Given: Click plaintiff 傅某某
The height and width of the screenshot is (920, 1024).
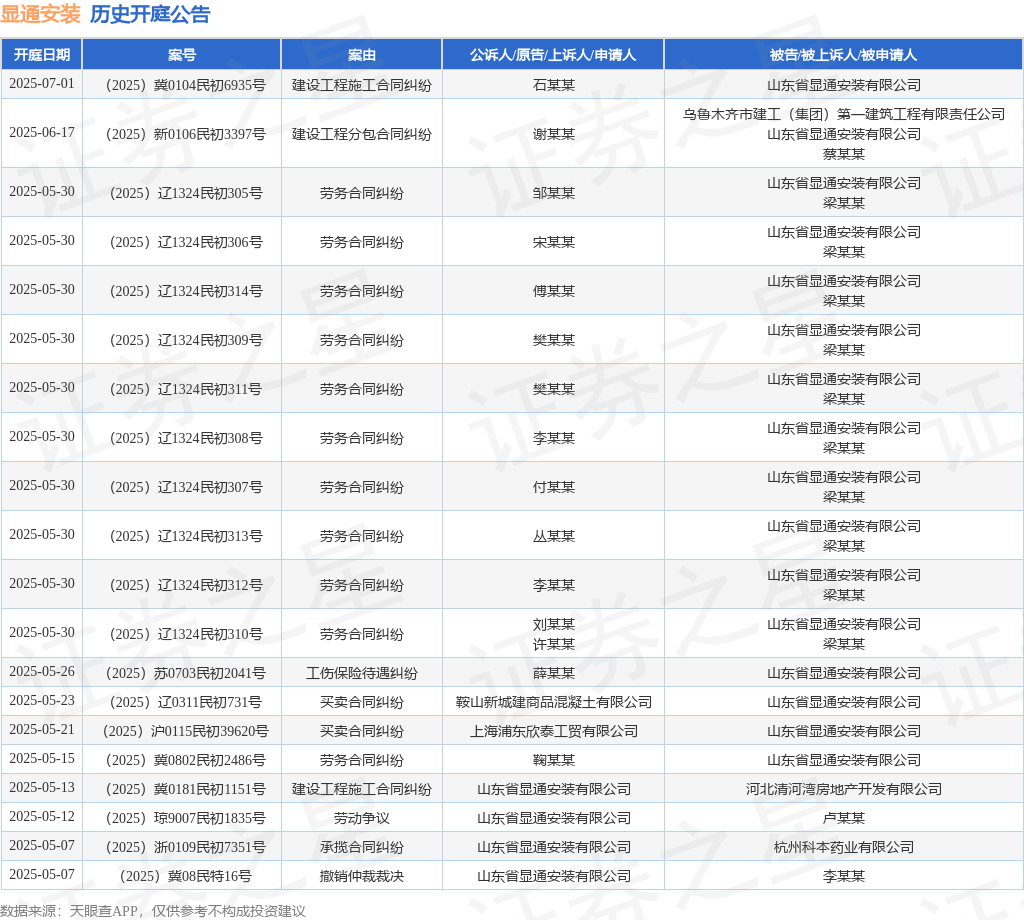Looking at the screenshot, I should pos(554,291).
